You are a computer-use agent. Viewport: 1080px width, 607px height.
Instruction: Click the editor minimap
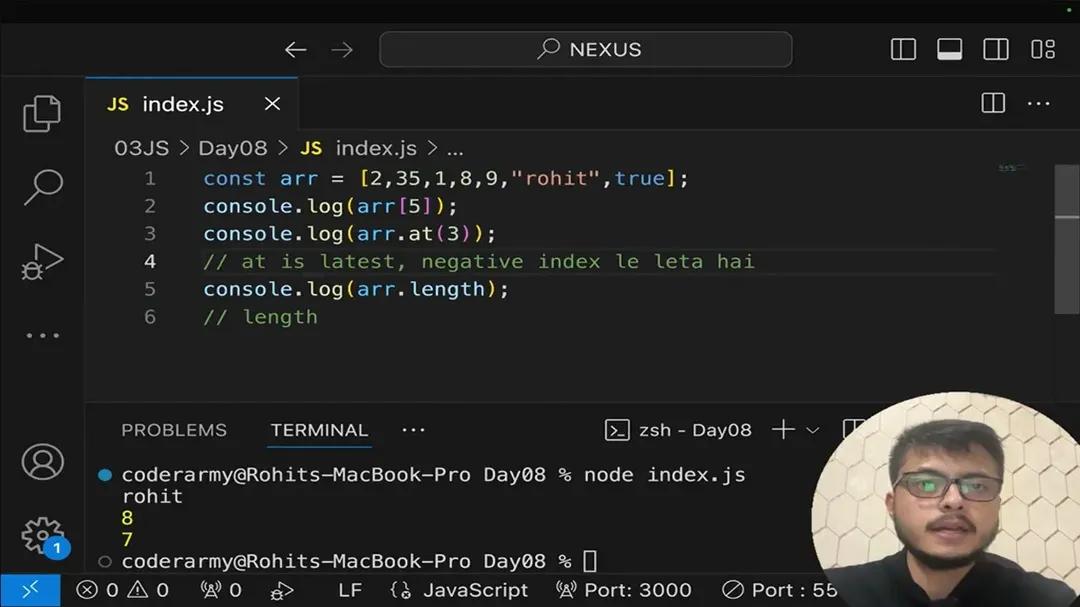pyautogui.click(x=1010, y=168)
